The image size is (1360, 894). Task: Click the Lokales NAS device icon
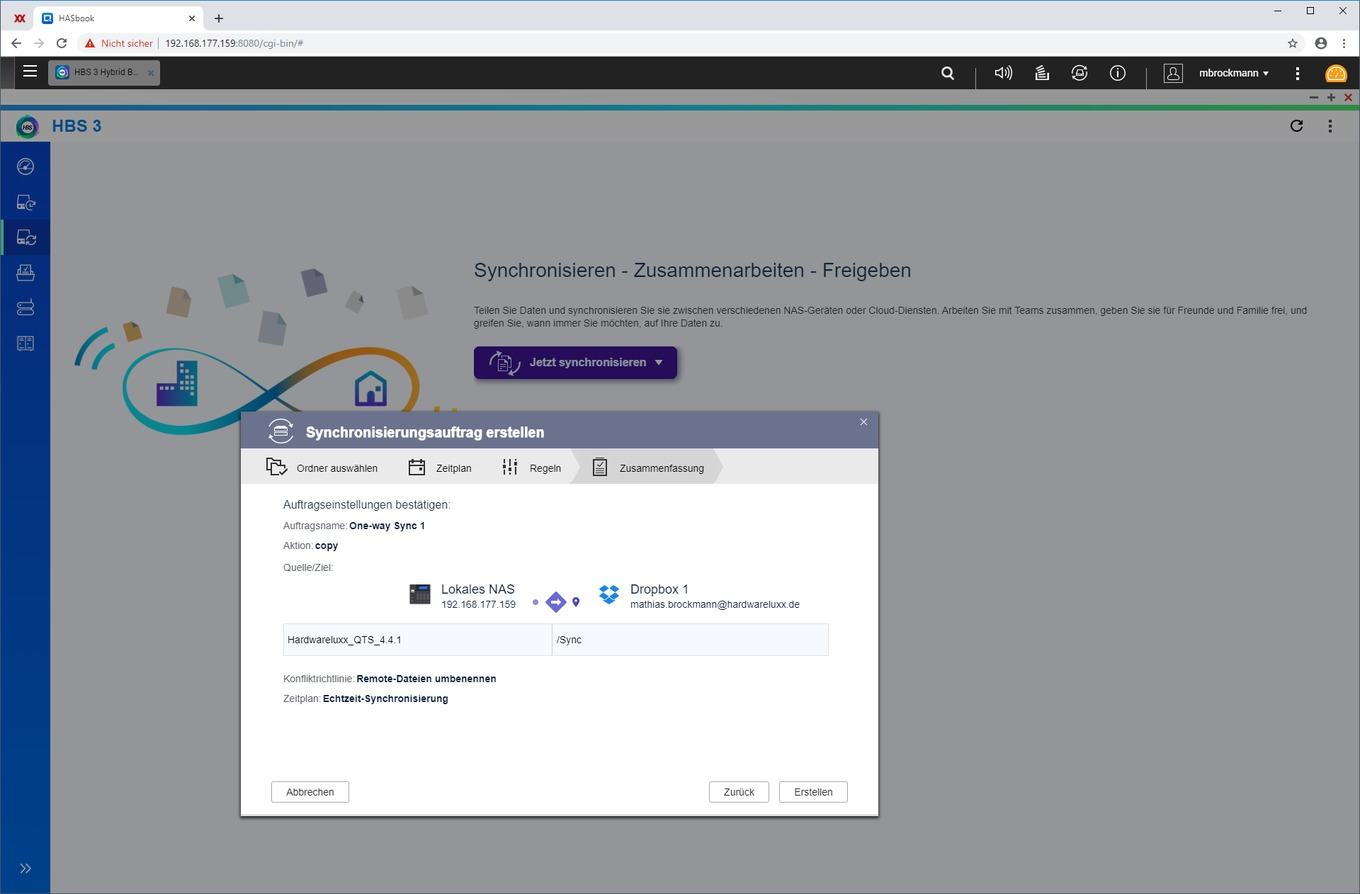420,594
